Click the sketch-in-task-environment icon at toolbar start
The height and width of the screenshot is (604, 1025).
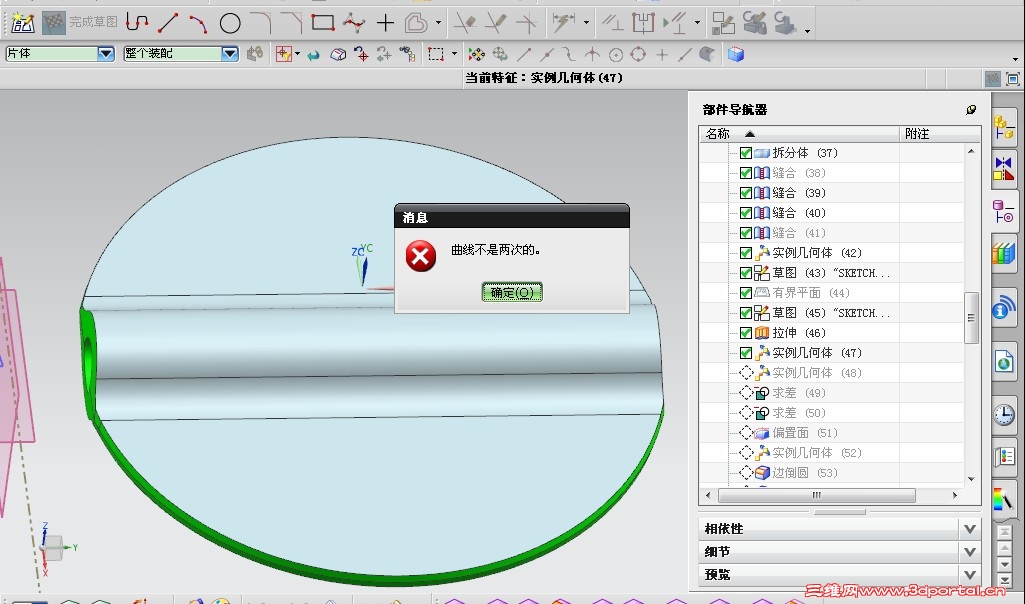(23, 23)
